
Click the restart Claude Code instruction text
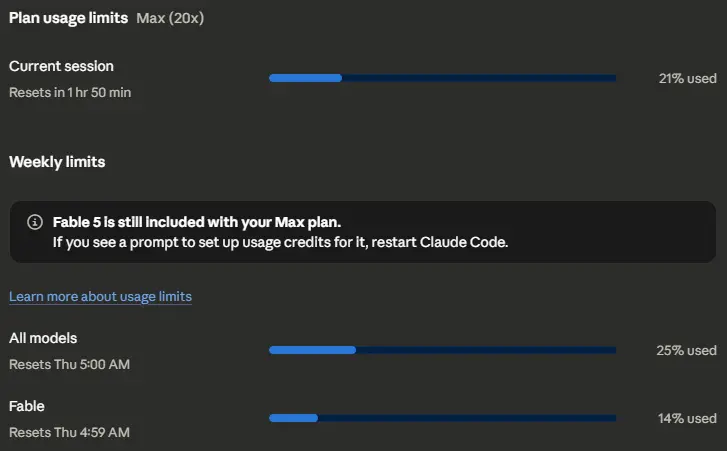click(x=281, y=242)
